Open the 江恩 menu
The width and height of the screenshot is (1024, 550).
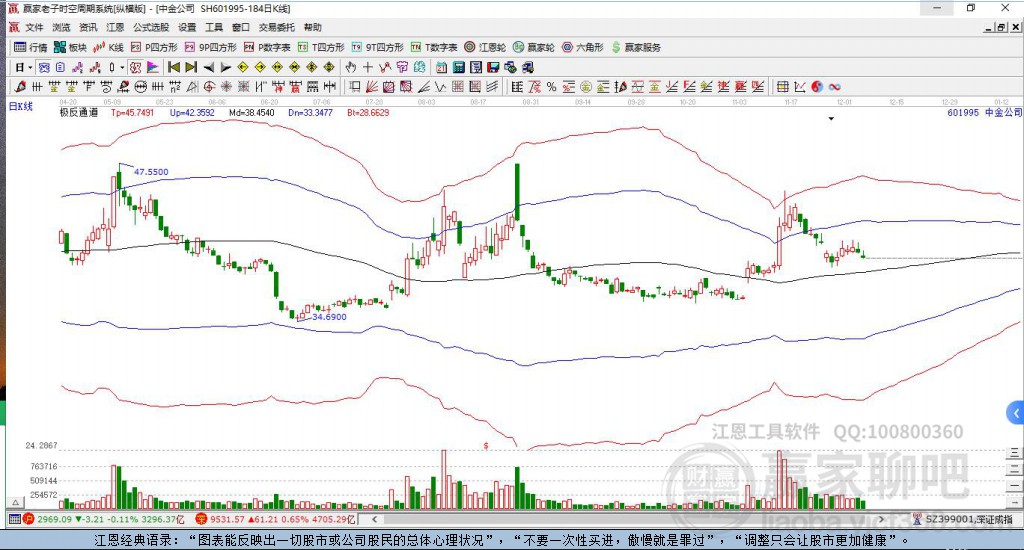pyautogui.click(x=115, y=27)
